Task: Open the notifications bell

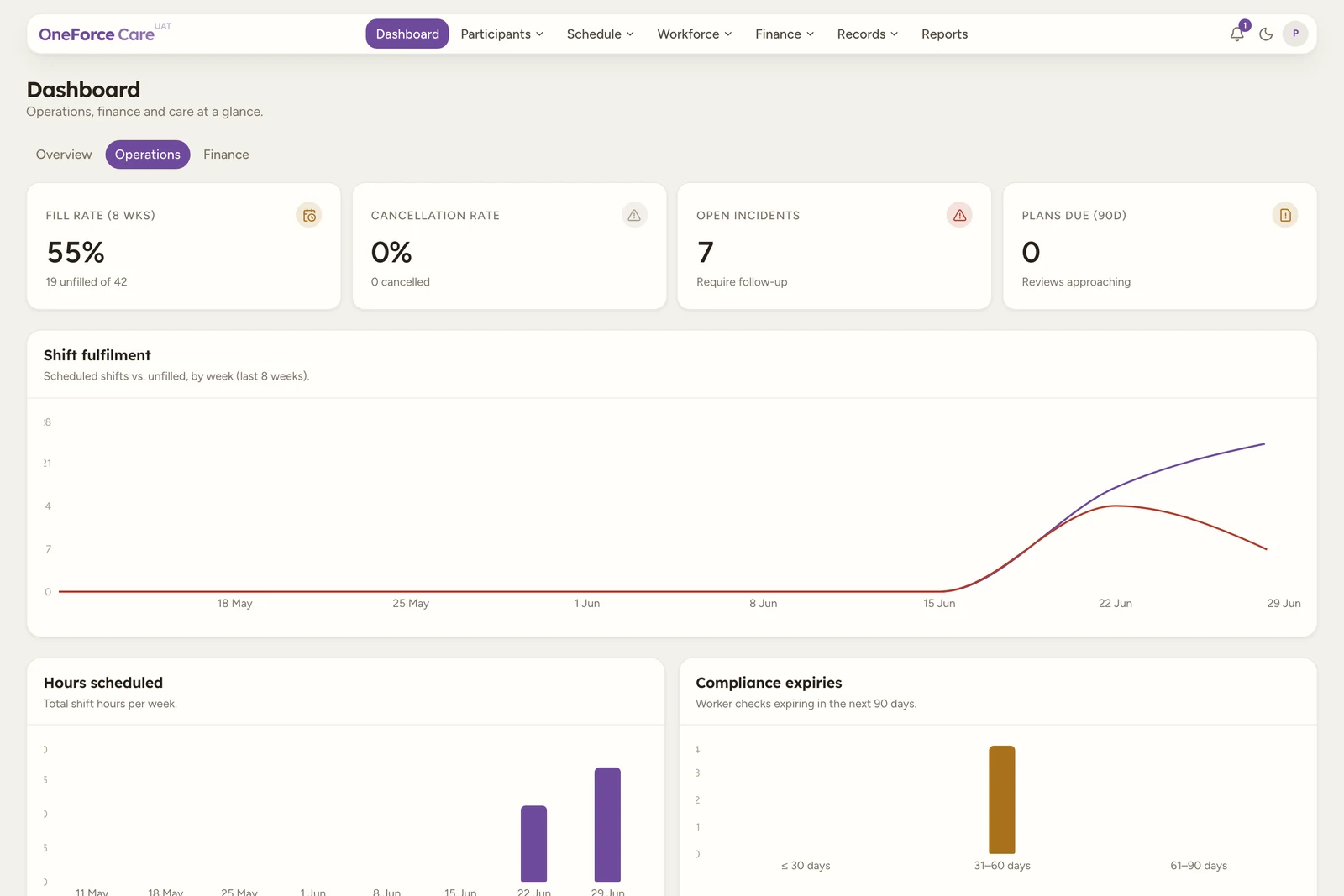Action: click(x=1237, y=34)
